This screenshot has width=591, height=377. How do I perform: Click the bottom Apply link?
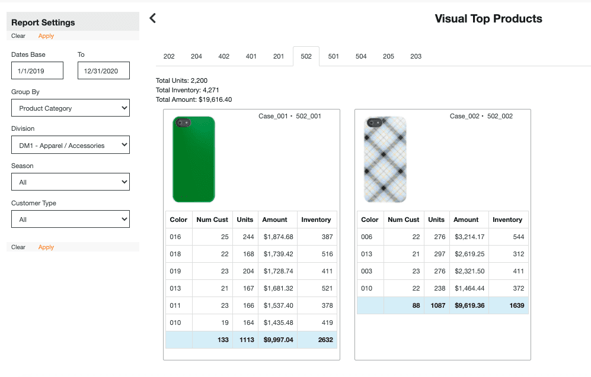[46, 247]
